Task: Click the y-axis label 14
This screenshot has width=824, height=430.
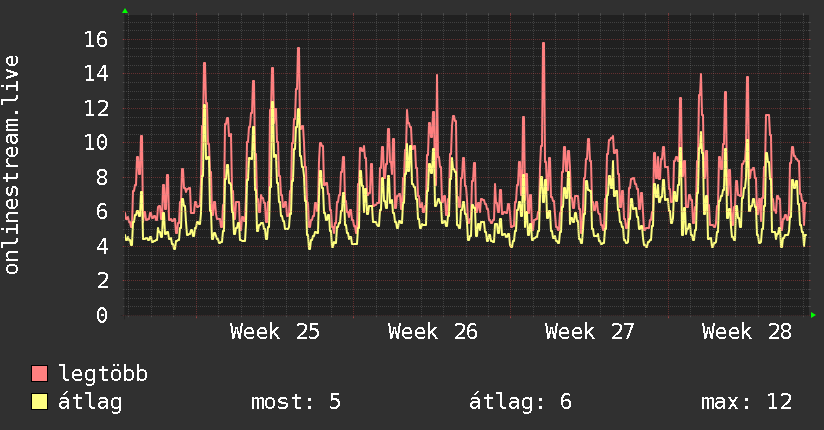Action: [x=96, y=74]
